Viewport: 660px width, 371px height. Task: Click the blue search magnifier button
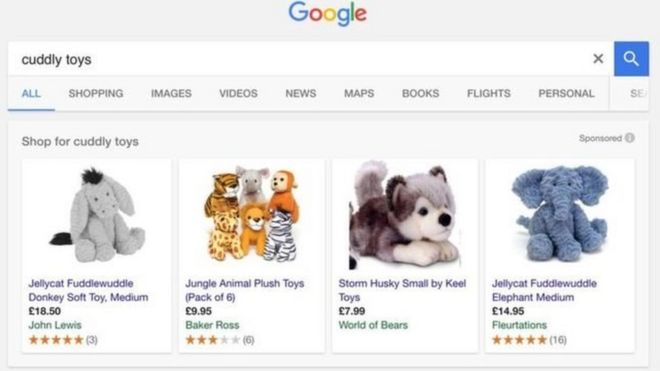pyautogui.click(x=631, y=59)
